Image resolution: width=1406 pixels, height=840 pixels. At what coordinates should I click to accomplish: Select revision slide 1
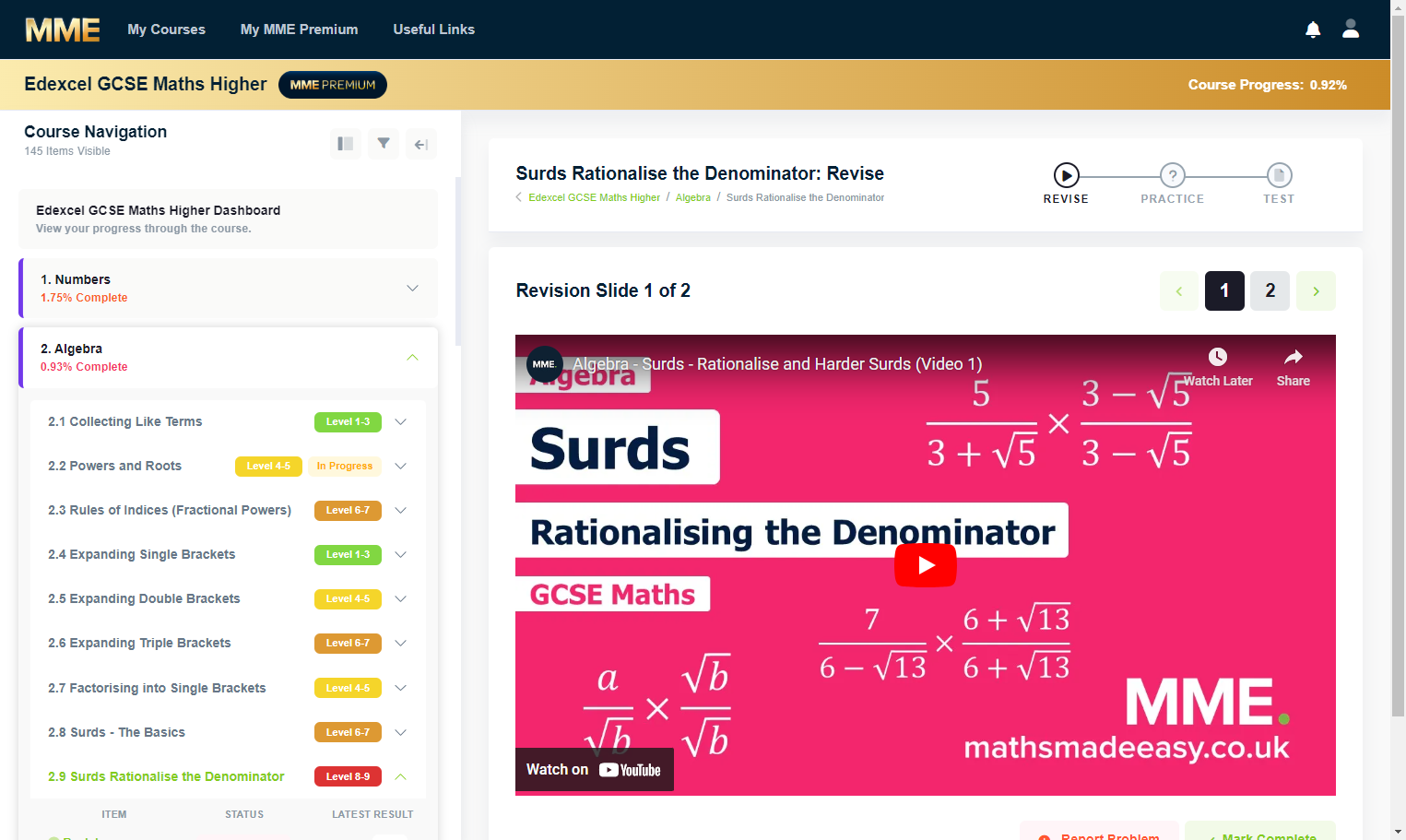tap(1224, 290)
